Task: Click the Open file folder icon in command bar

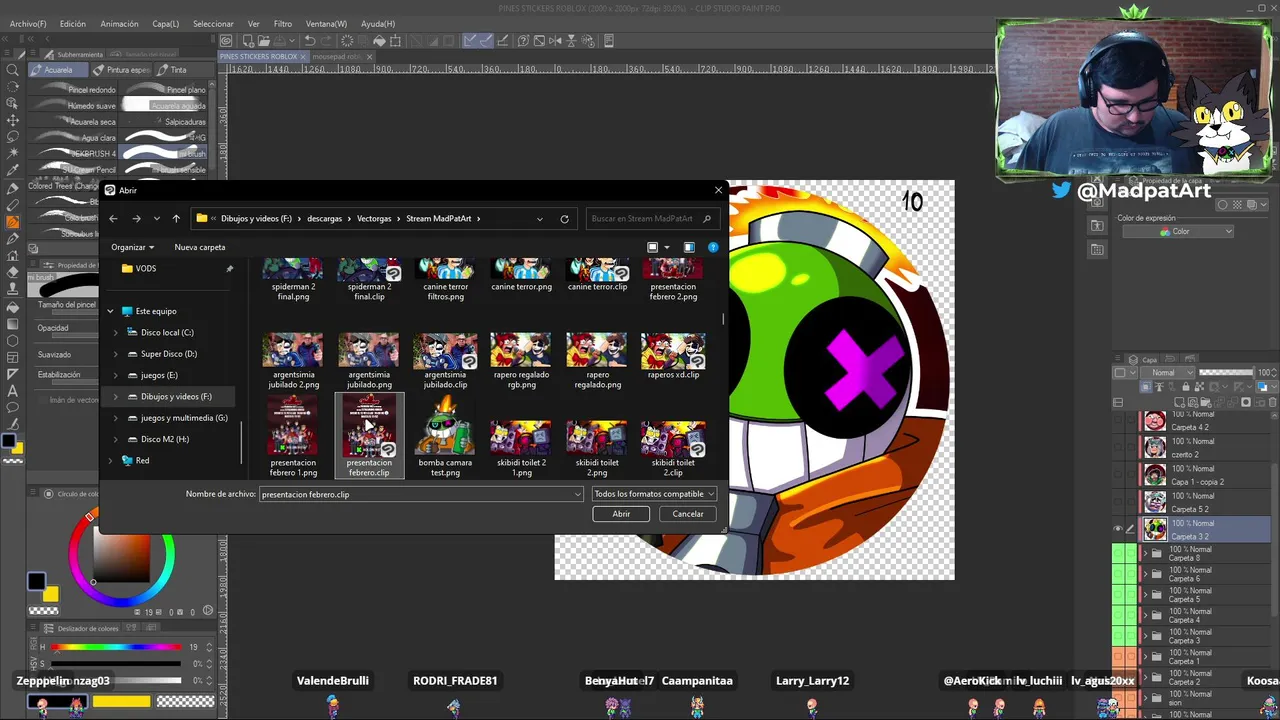Action: point(263,40)
